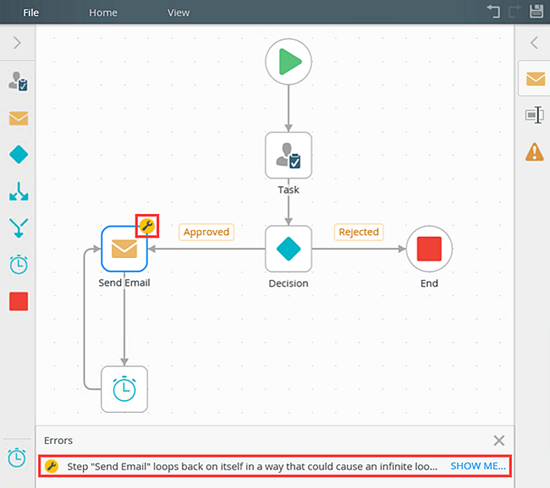Screen dimensions: 550x488
Task: Select the Timer clock in the toolbox
Action: pyautogui.click(x=19, y=264)
